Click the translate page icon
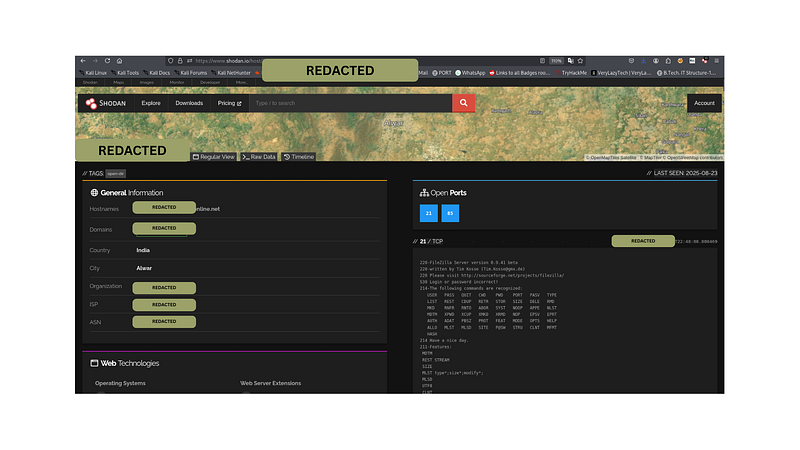Viewport: 800px width, 450px height. pyautogui.click(x=570, y=61)
